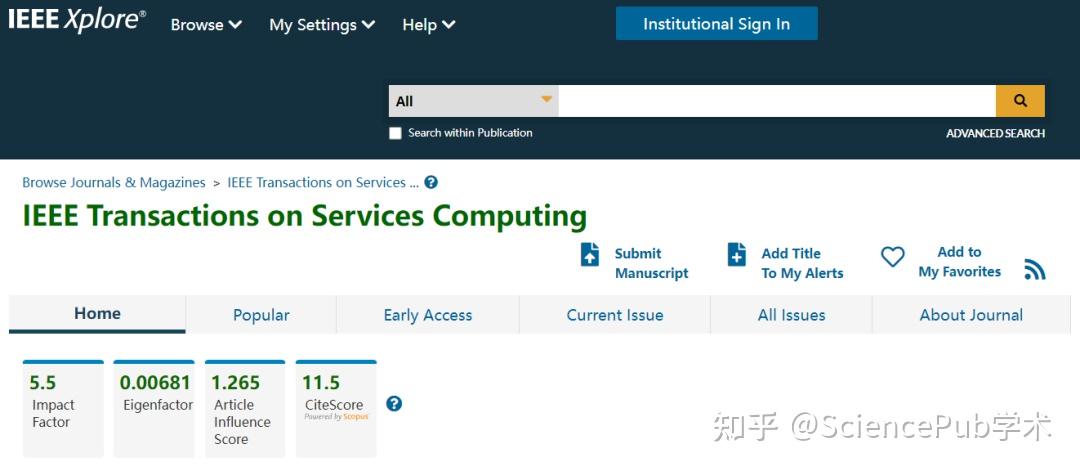This screenshot has width=1080, height=471.
Task: Click the metrics help question mark icon
Action: 394,404
